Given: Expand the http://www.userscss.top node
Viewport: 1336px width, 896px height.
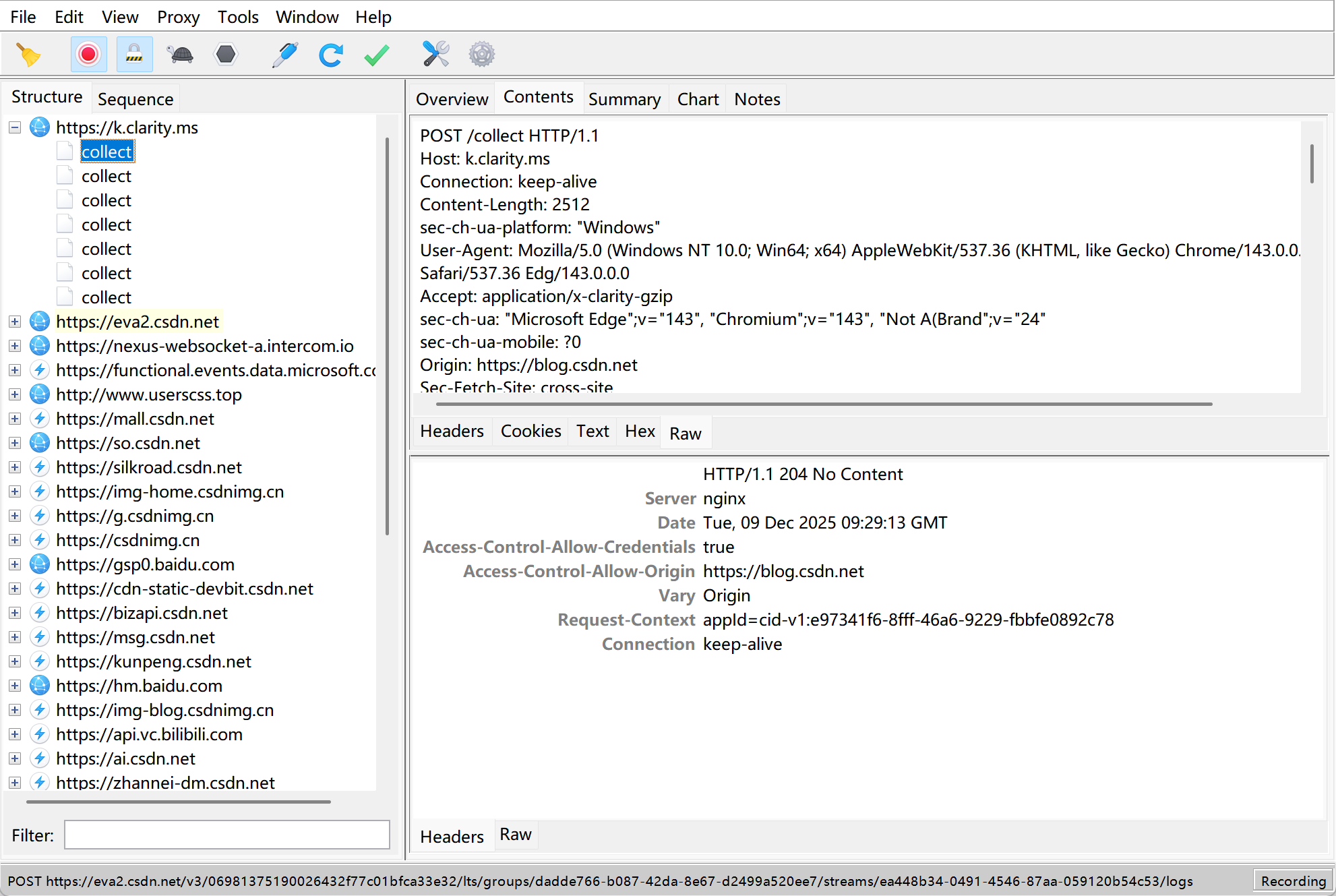Looking at the screenshot, I should click(15, 394).
